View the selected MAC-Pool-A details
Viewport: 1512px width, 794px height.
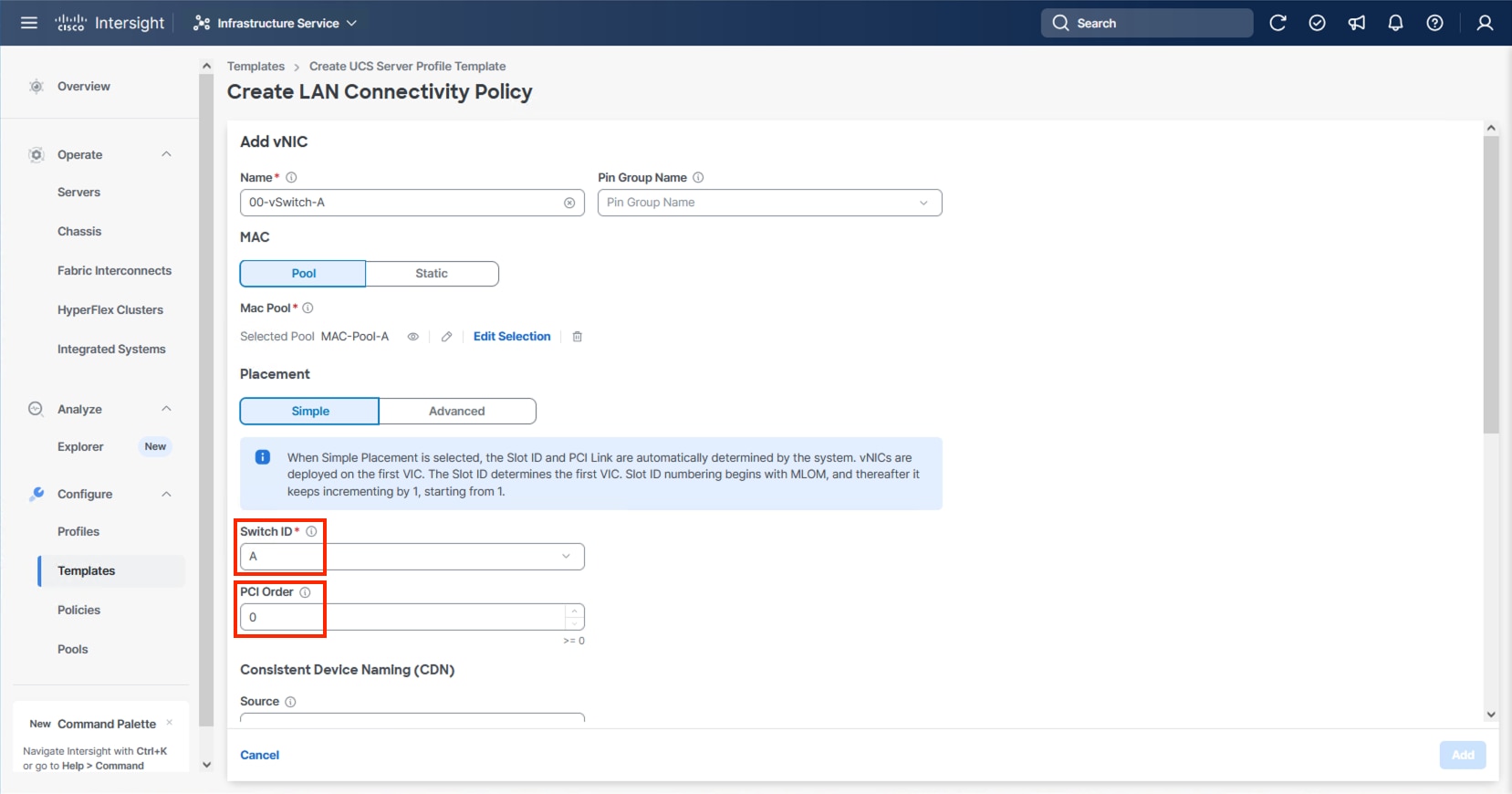coord(412,337)
